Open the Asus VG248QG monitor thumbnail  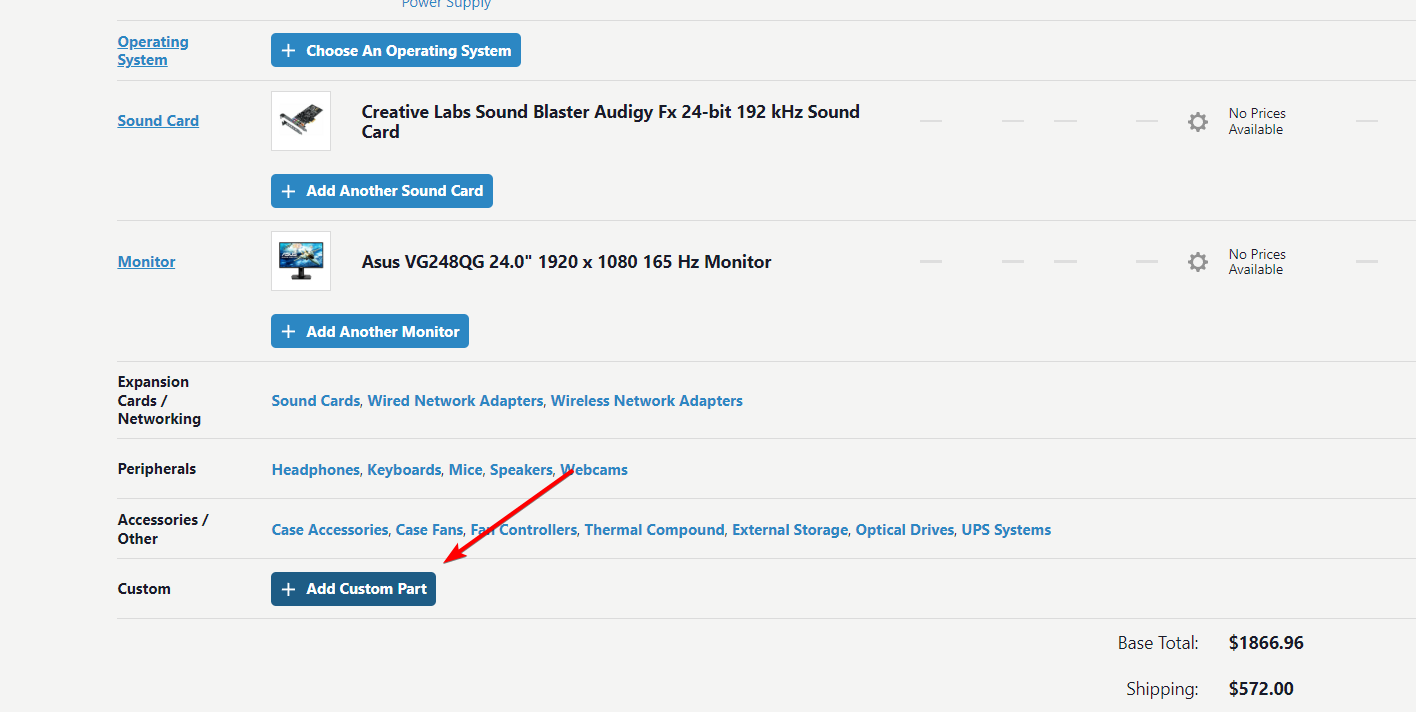pos(300,261)
